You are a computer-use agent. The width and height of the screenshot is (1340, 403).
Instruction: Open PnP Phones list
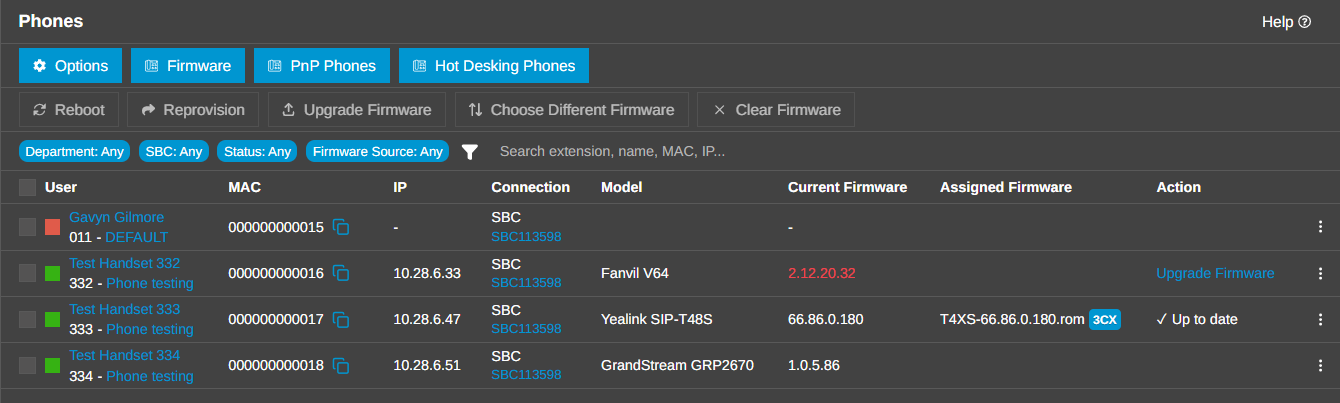click(322, 66)
